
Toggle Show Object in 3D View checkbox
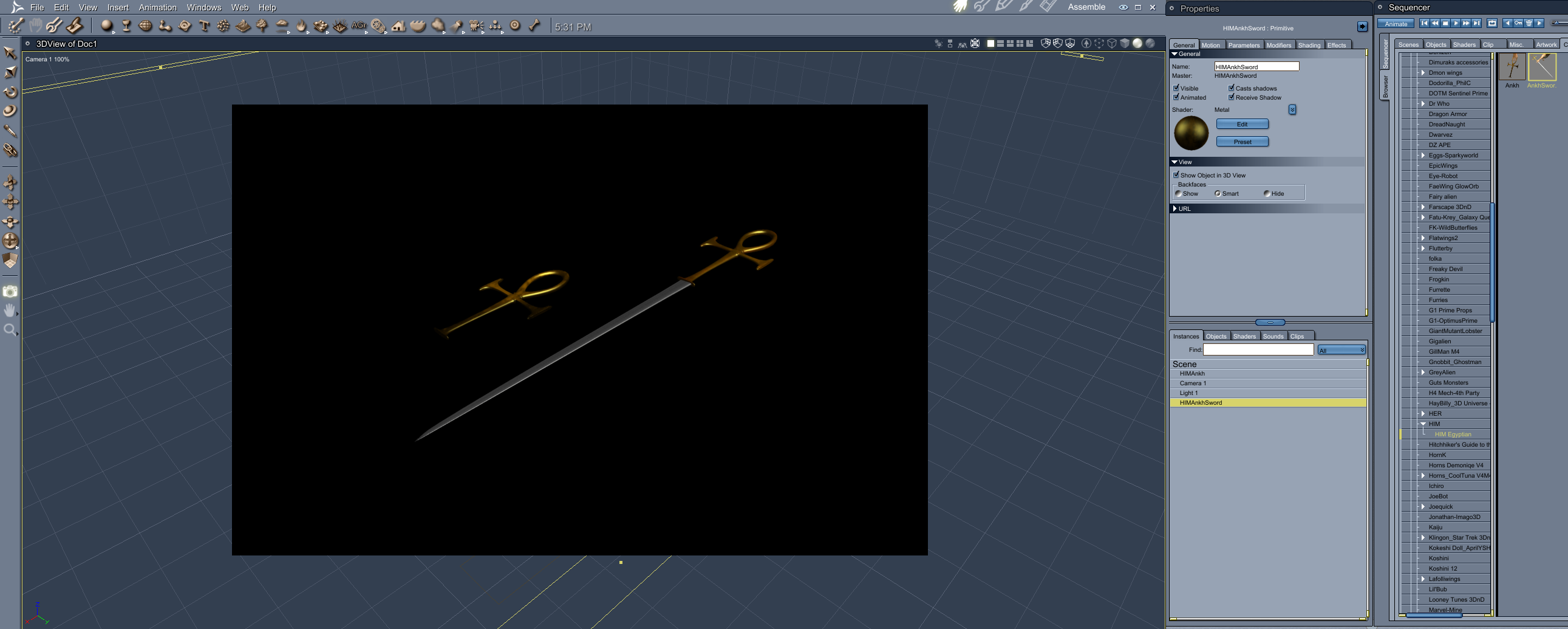click(x=1176, y=175)
